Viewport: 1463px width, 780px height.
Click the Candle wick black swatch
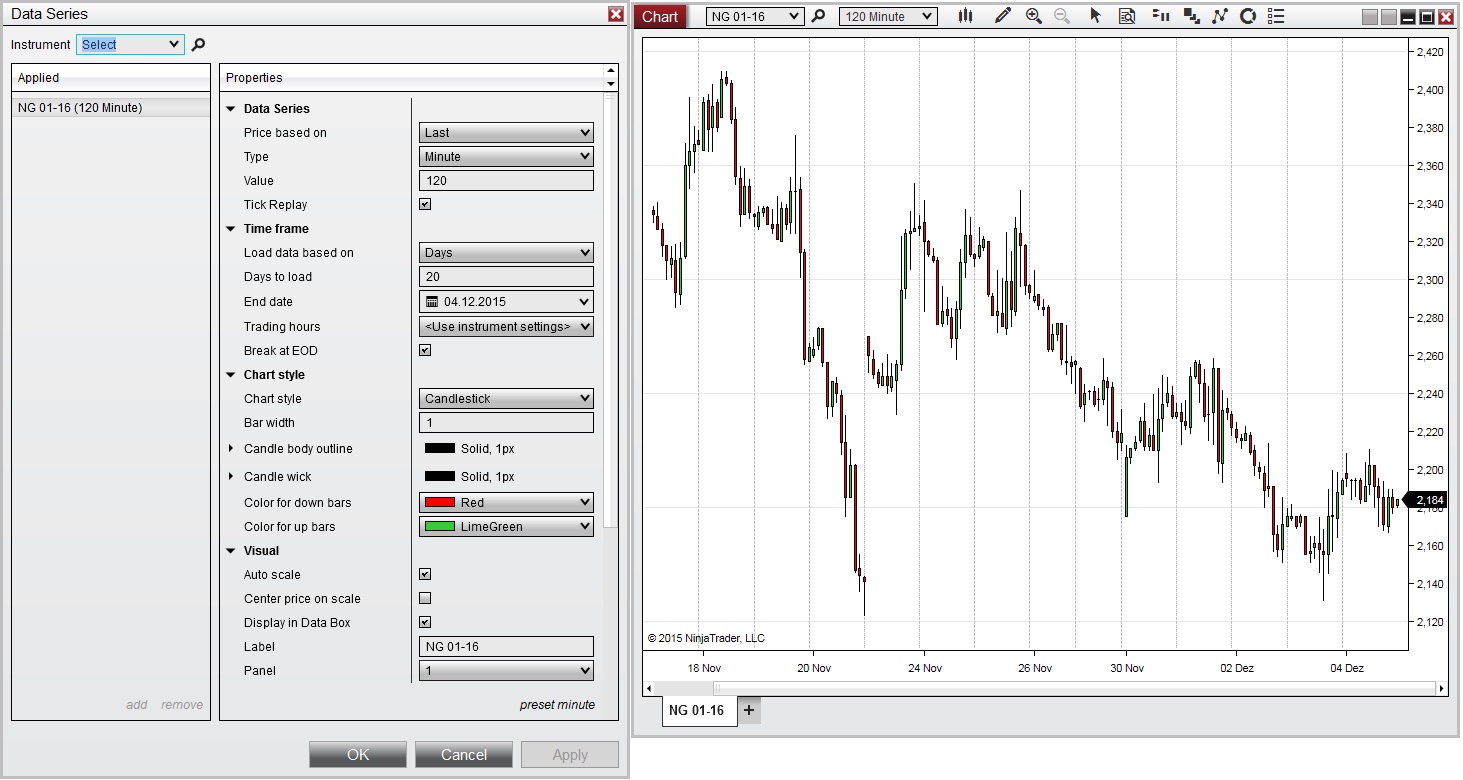point(440,477)
